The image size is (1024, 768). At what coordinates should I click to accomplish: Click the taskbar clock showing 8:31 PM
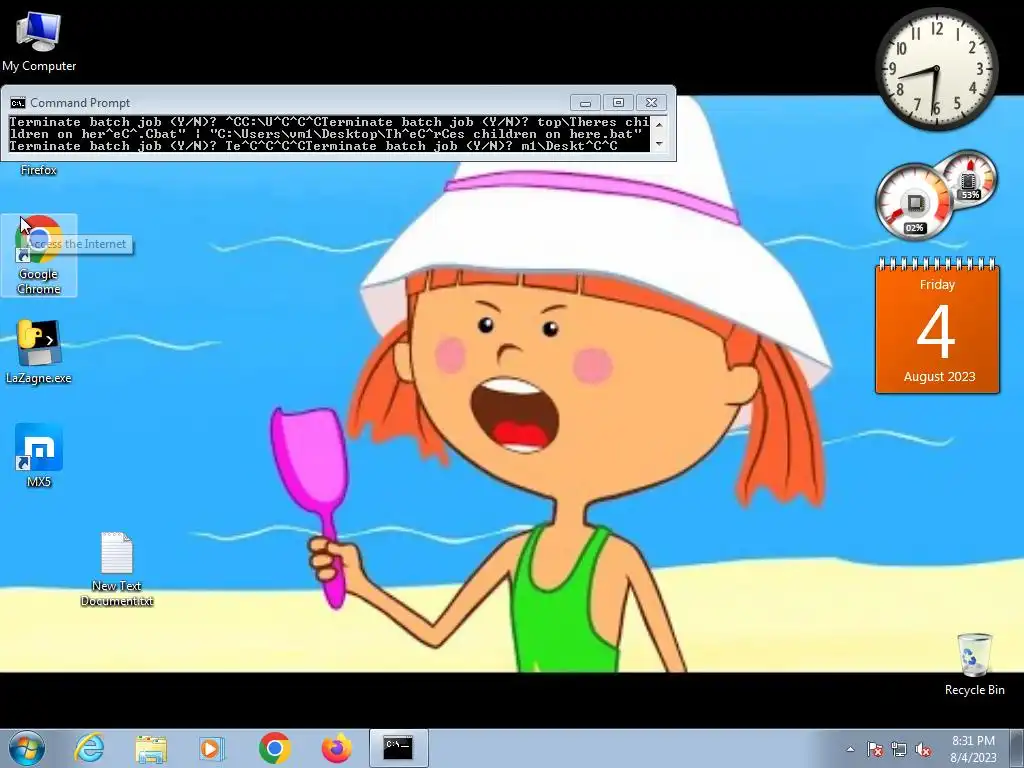[x=973, y=749]
